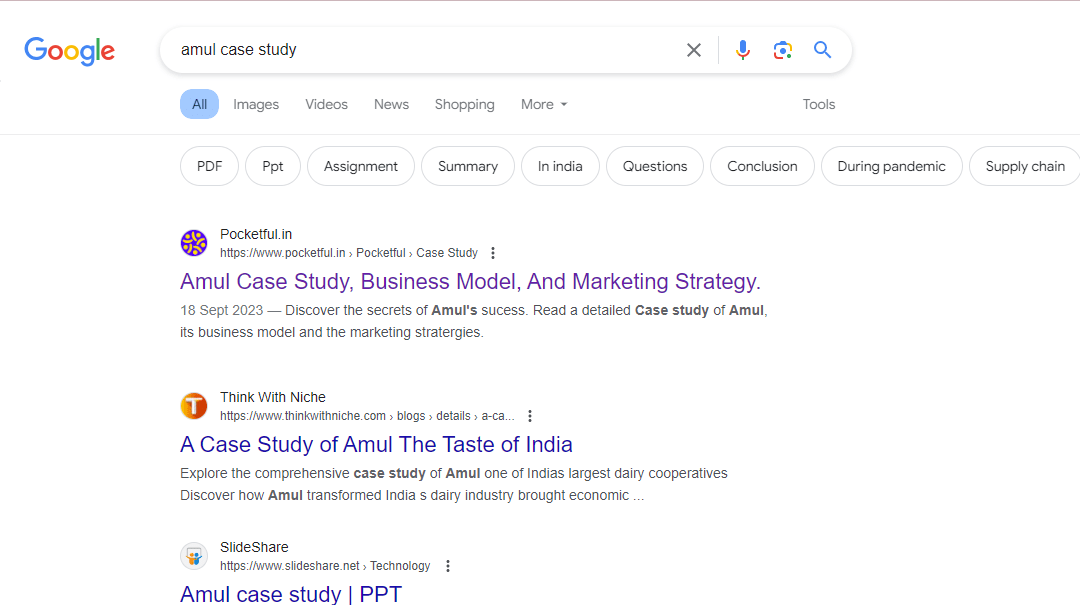Select the Supply chain filter chip
The height and width of the screenshot is (605, 1080).
(1024, 166)
